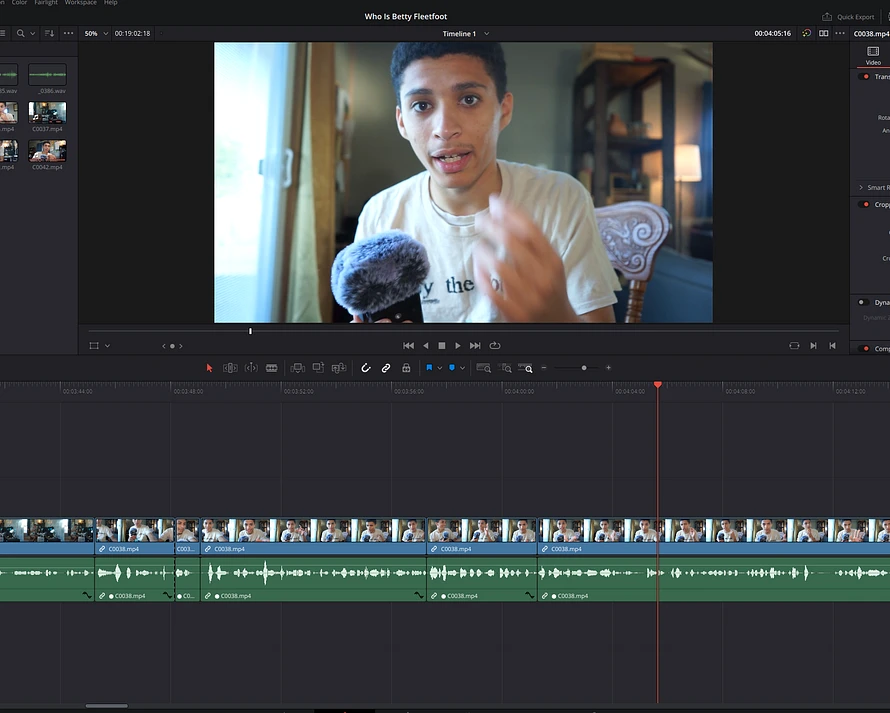
Task: Click the Quick Export button
Action: [x=849, y=16]
